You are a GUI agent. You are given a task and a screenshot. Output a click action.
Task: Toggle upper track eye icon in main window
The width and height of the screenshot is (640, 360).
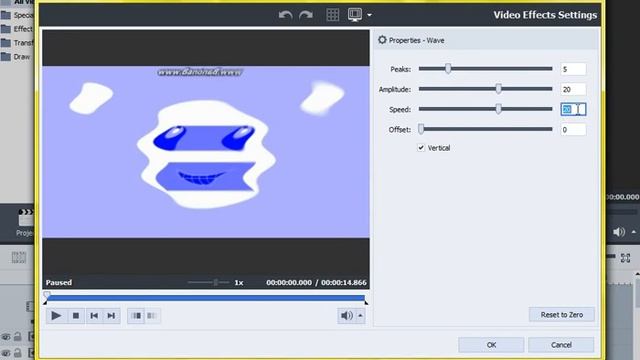6,337
